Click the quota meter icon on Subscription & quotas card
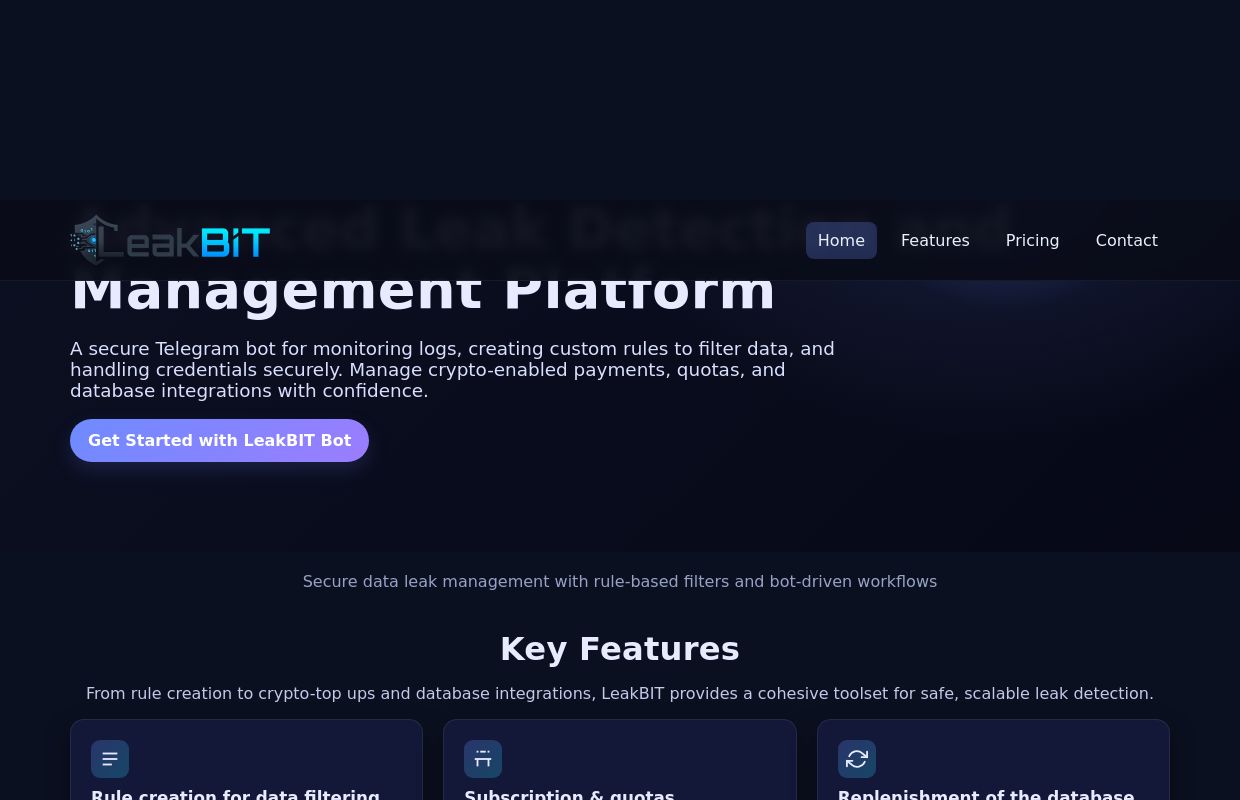The image size is (1240, 800). (483, 759)
